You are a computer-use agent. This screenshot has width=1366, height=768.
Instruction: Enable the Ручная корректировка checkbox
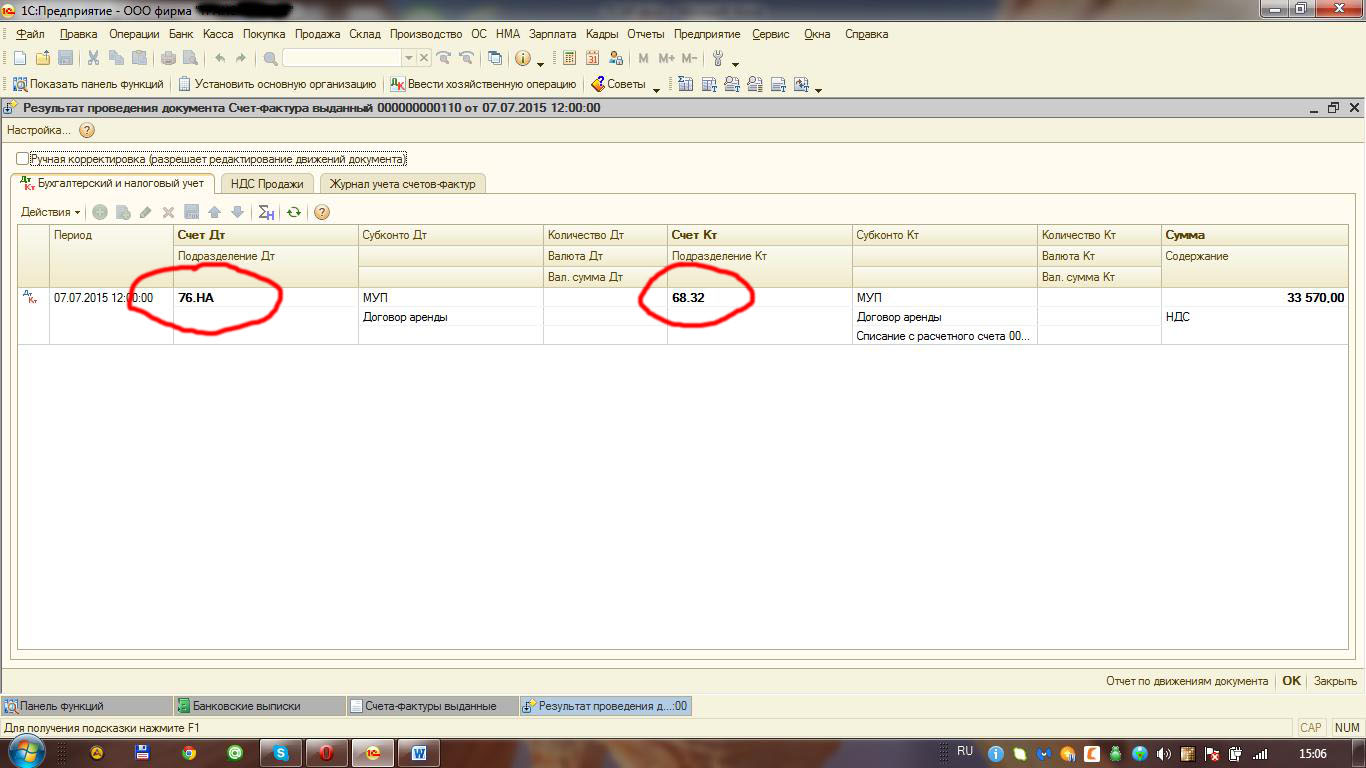(x=22, y=159)
